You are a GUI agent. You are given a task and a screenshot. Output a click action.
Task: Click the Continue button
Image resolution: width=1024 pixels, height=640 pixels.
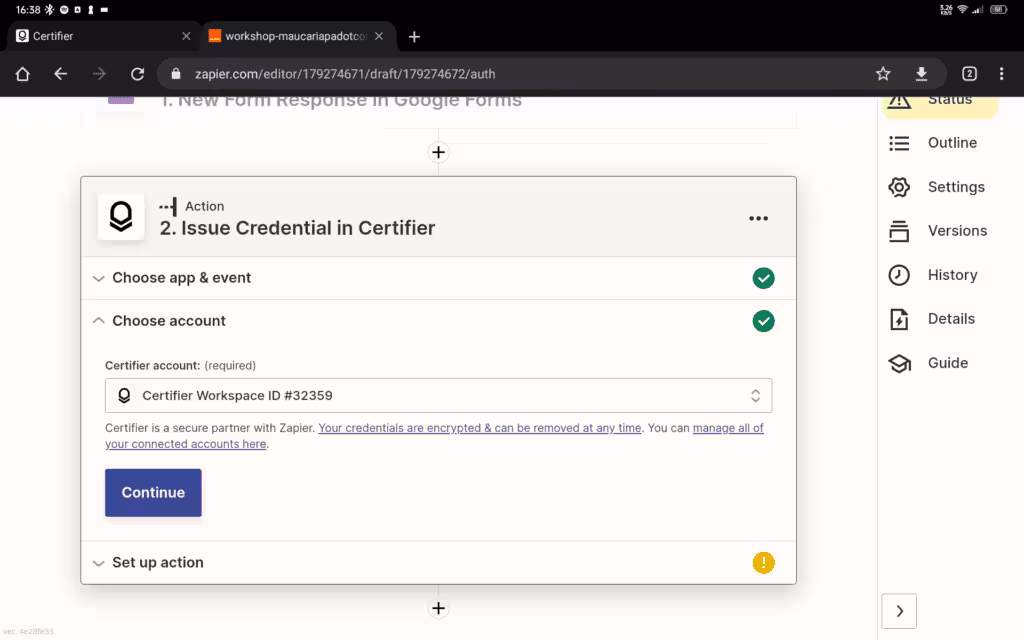[153, 492]
